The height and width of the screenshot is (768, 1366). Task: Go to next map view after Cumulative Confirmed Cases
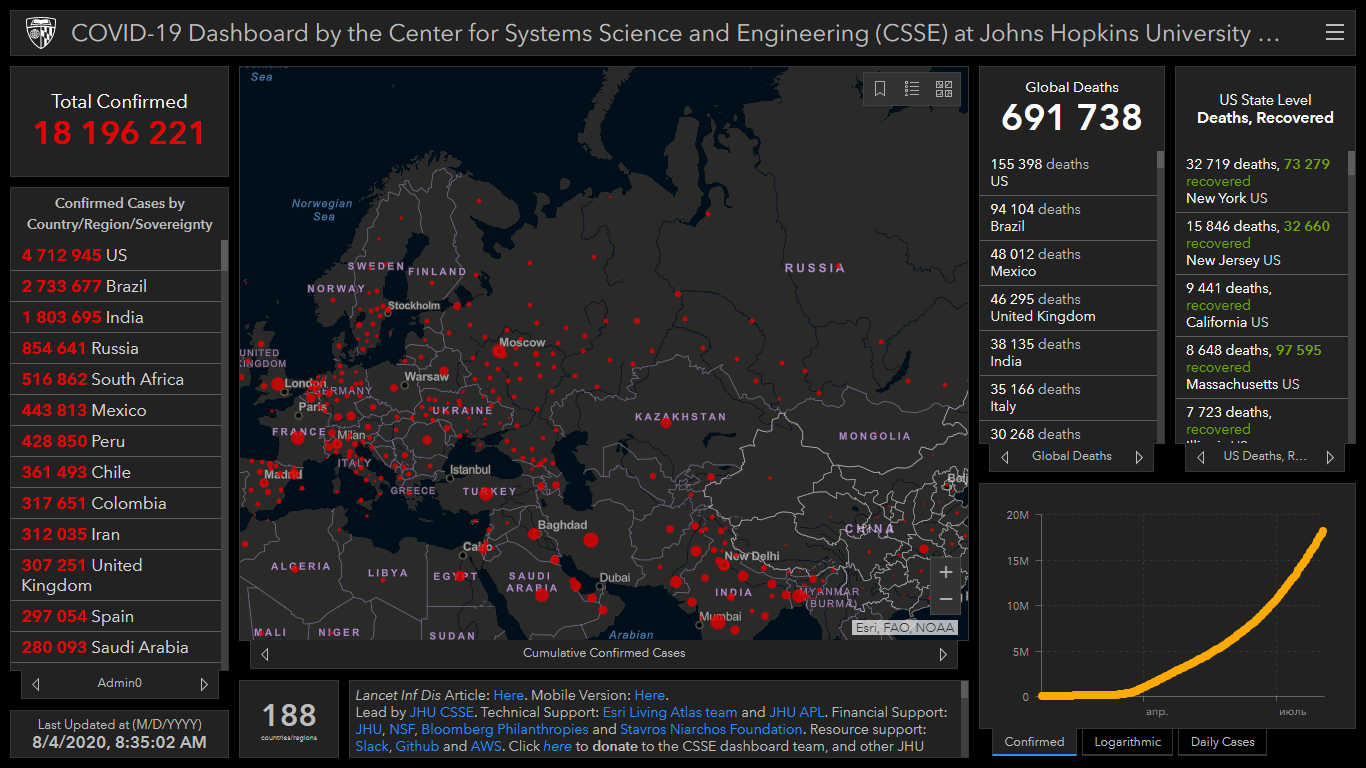942,654
